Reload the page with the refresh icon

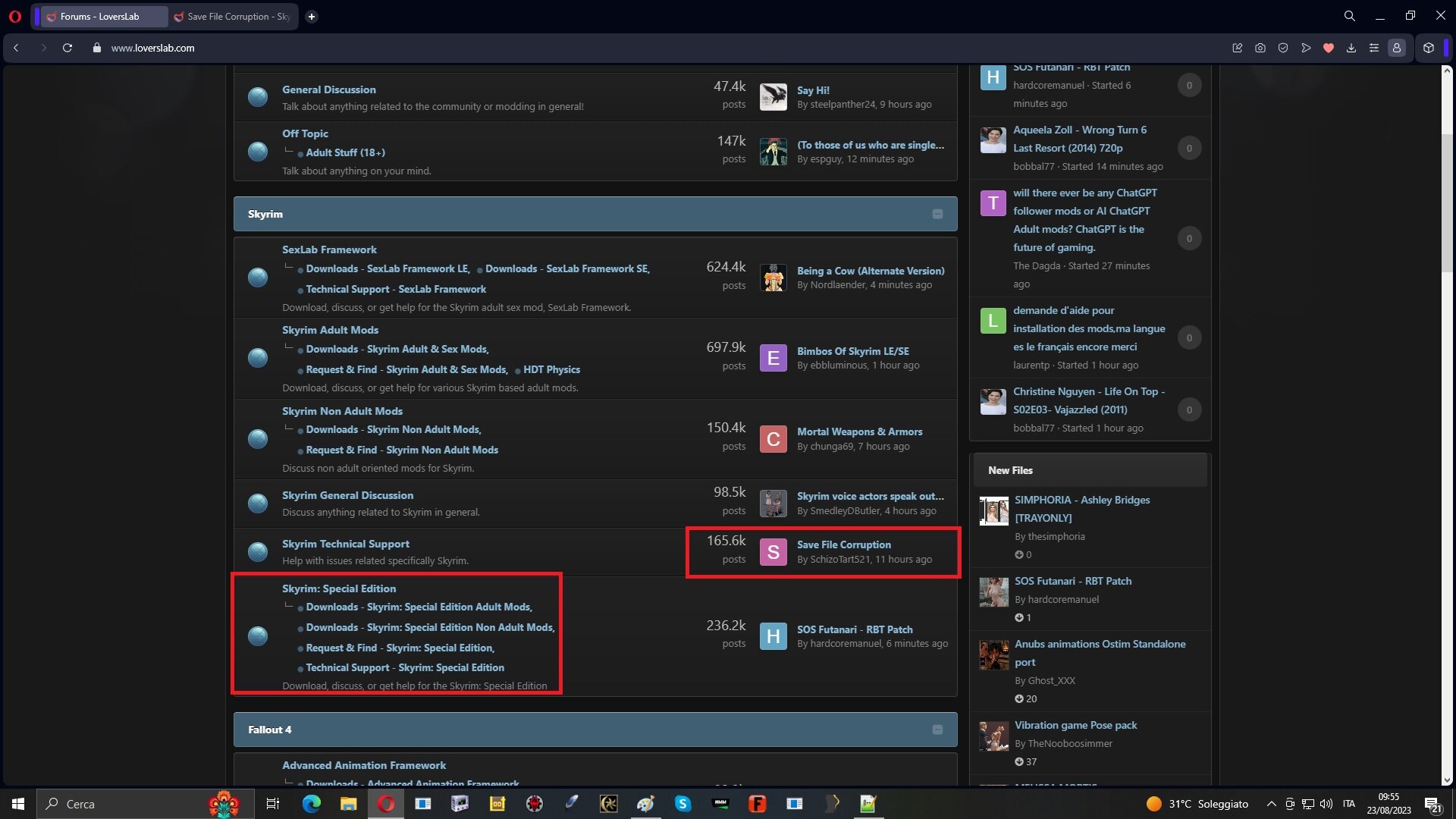(67, 48)
